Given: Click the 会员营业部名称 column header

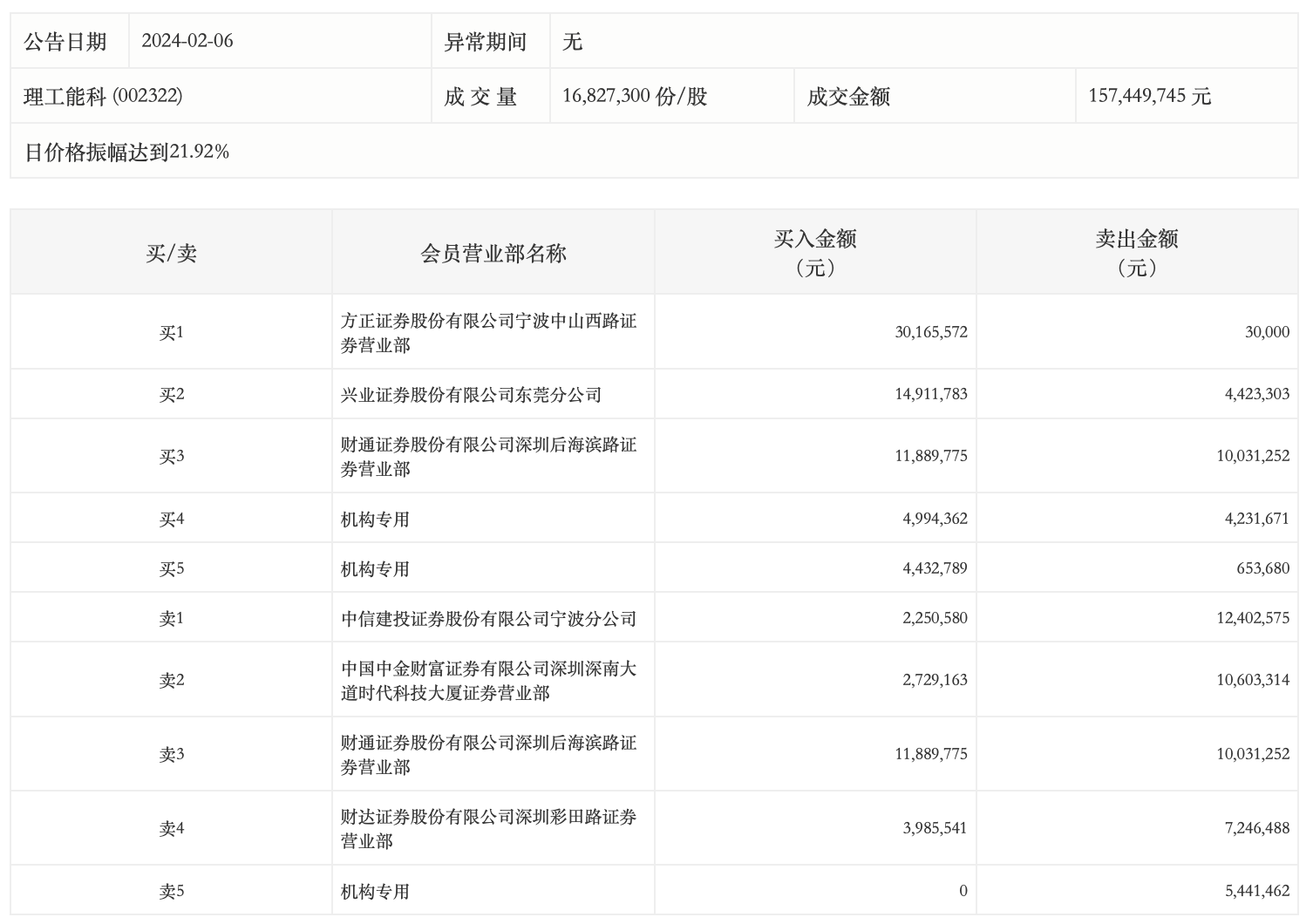Looking at the screenshot, I should coord(493,254).
